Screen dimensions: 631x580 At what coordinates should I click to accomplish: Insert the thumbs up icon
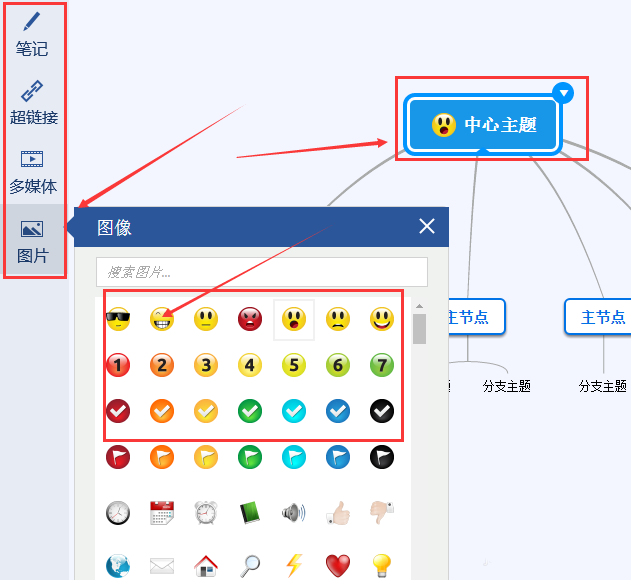tap(338, 513)
